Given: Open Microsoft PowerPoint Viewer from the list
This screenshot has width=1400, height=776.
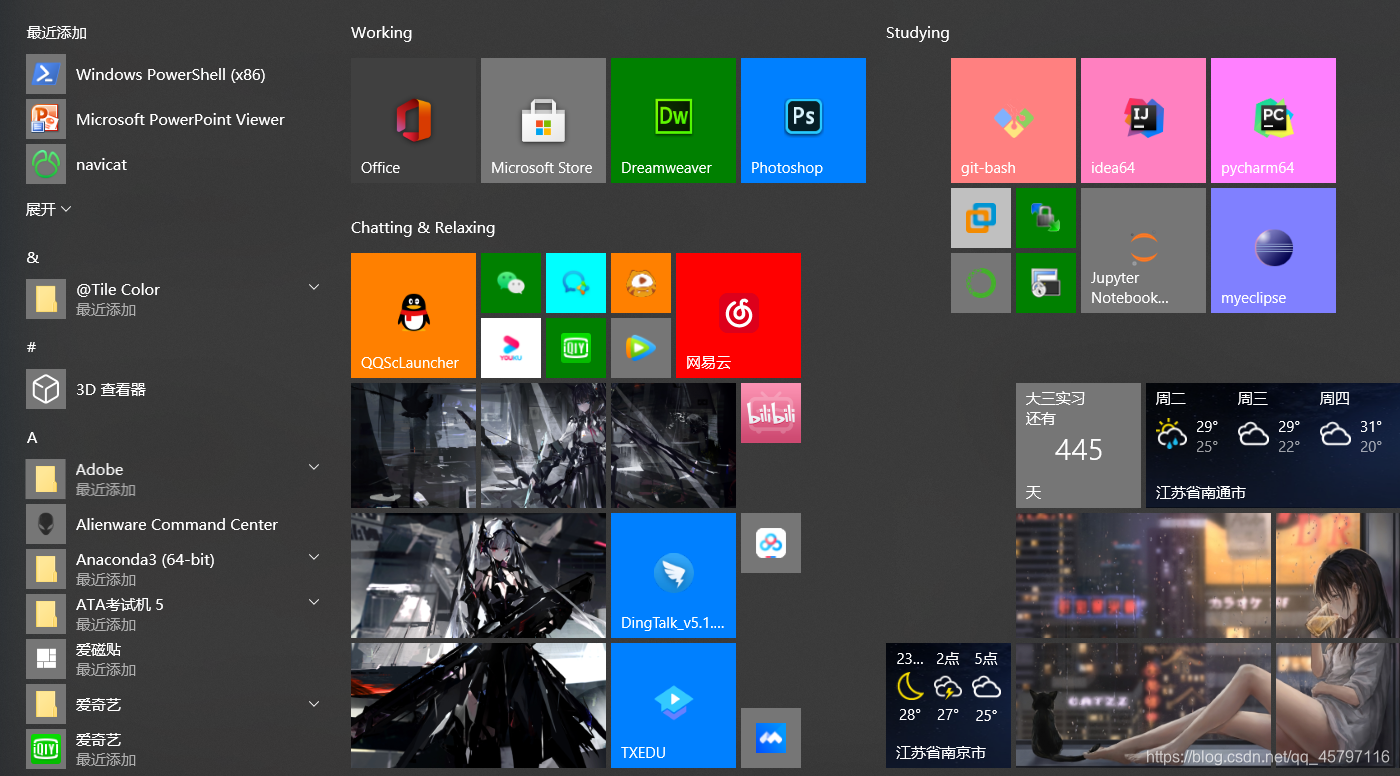Looking at the screenshot, I should click(x=175, y=119).
